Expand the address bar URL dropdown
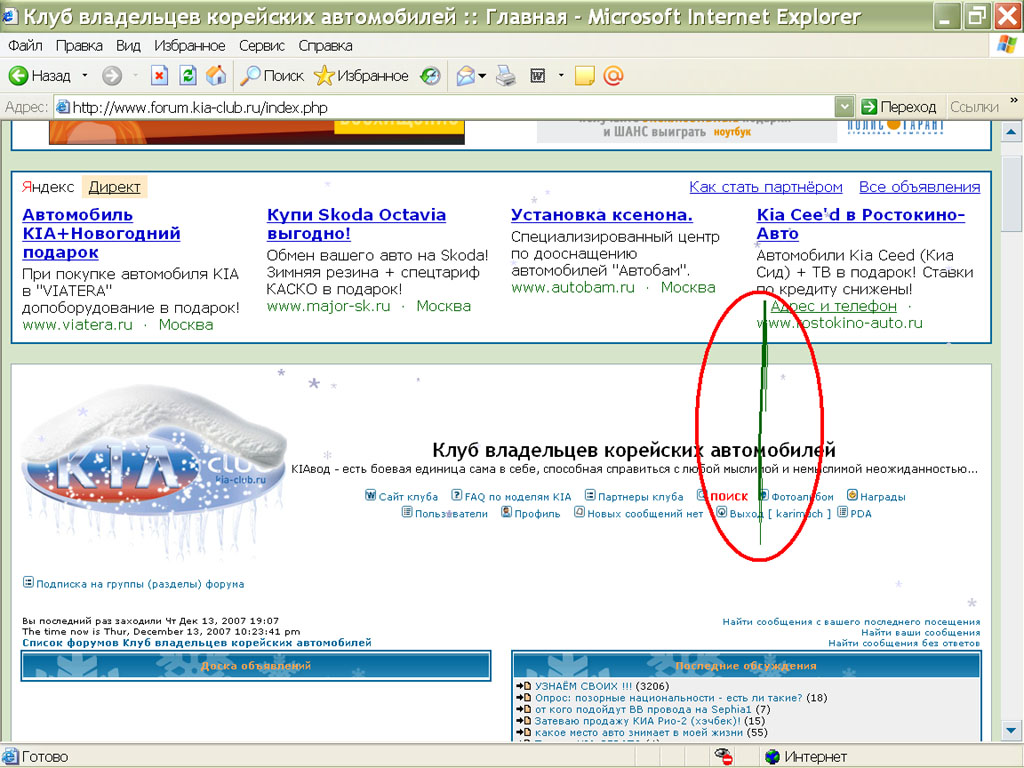Screen dimensions: 1024x768 click(845, 107)
